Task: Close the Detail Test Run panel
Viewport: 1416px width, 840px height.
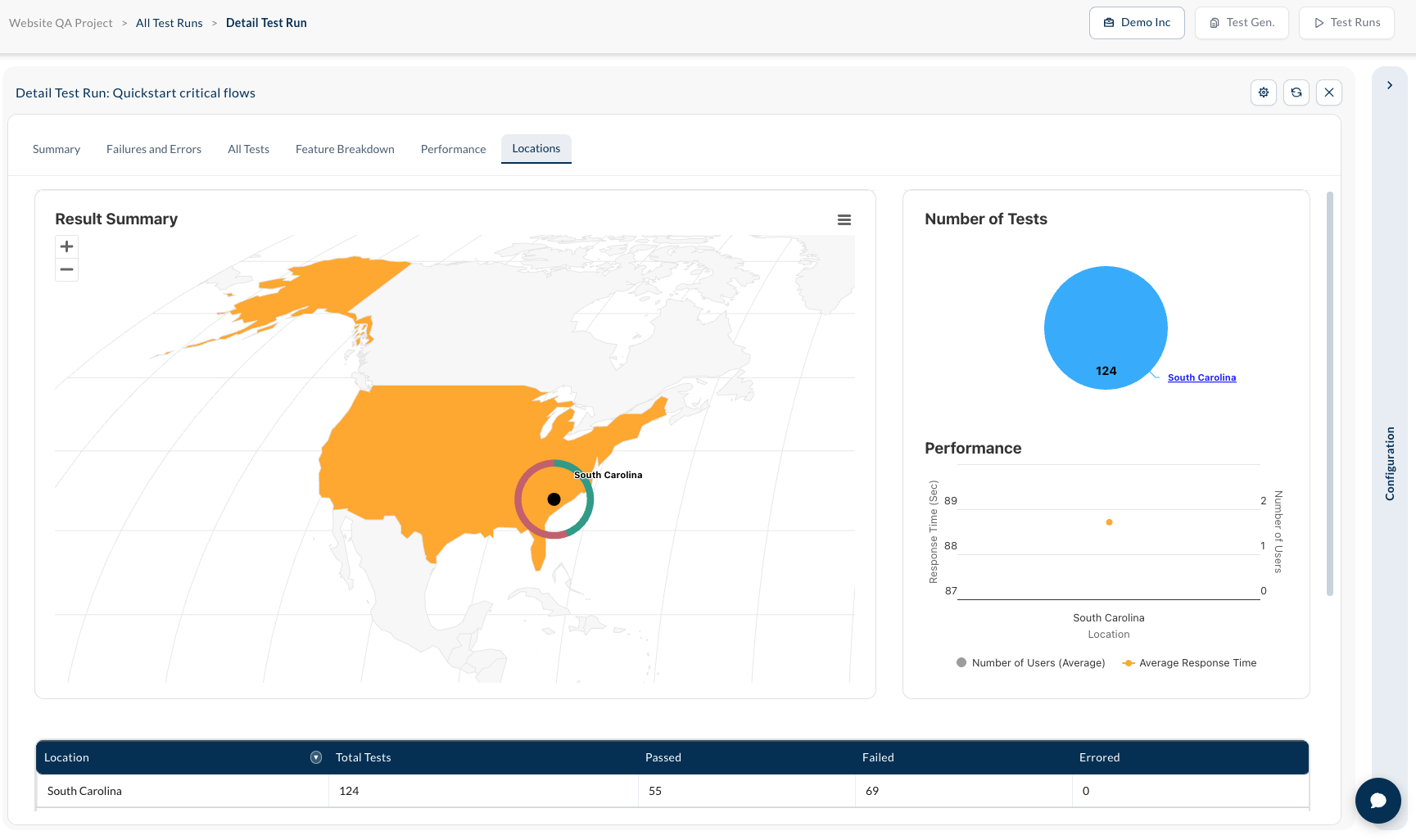Action: coord(1329,93)
